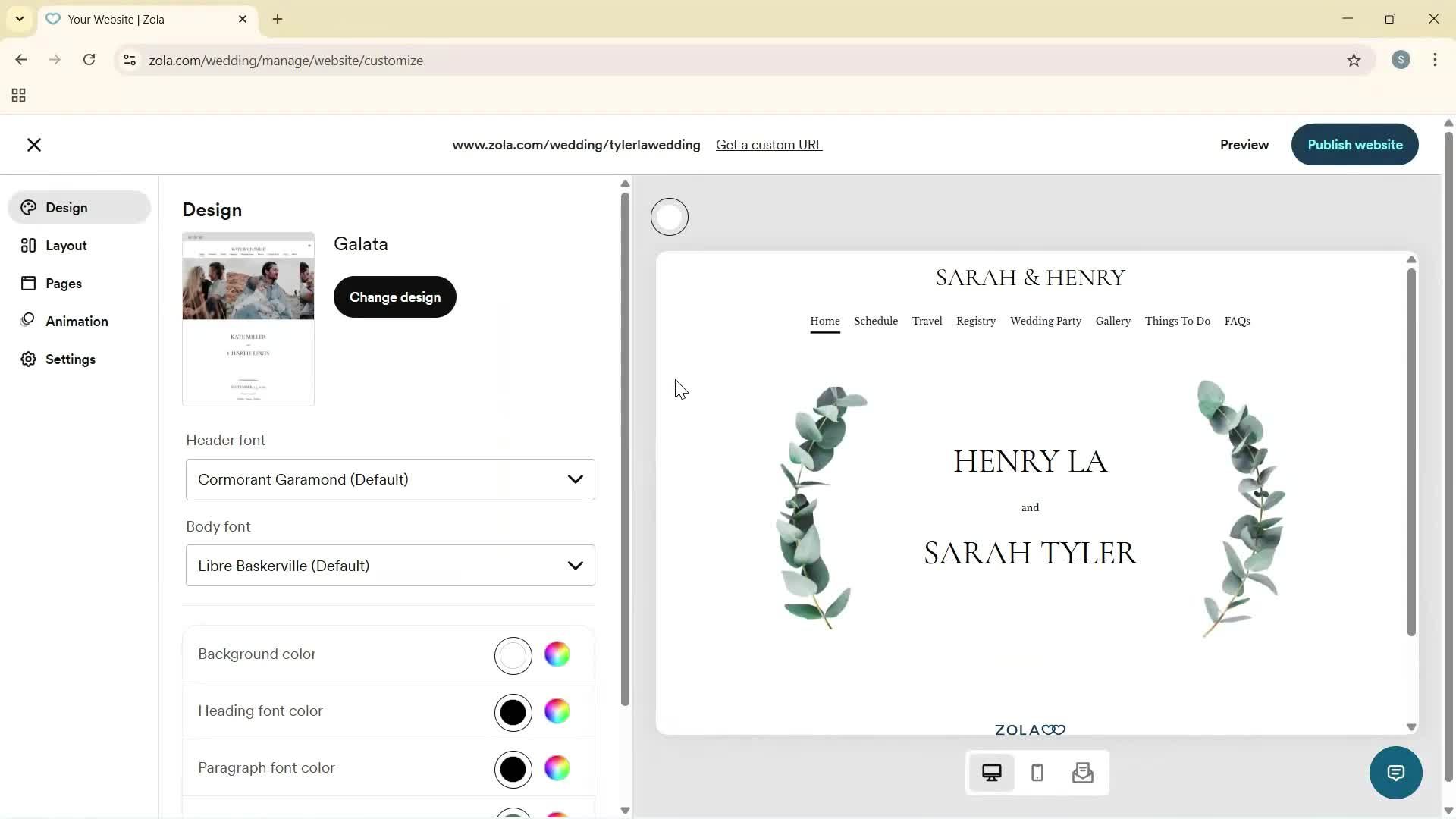The image size is (1456, 819).
Task: Open the Pages section
Action: [64, 283]
